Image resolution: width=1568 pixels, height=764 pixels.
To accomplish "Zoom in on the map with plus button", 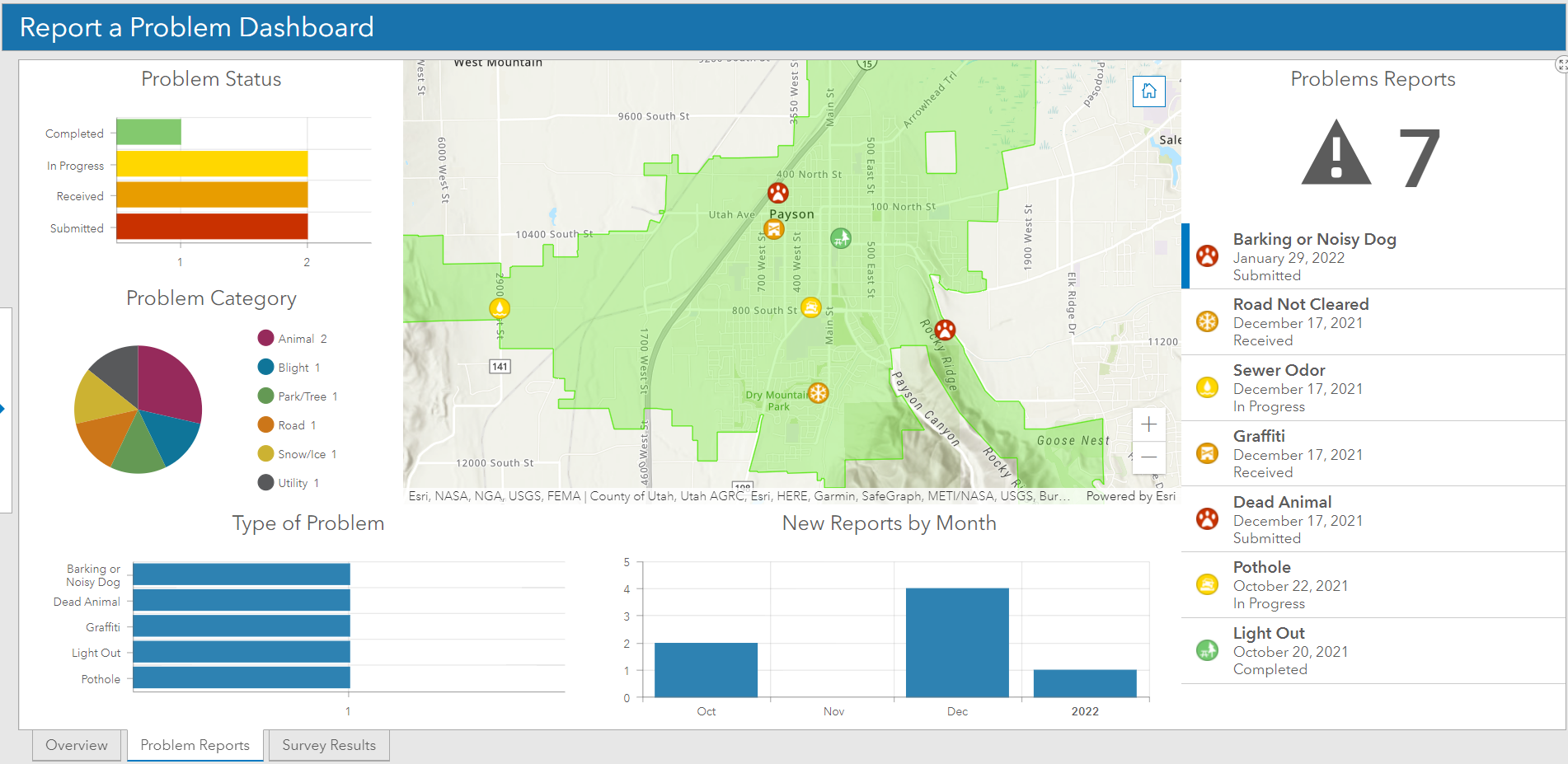I will point(1149,424).
